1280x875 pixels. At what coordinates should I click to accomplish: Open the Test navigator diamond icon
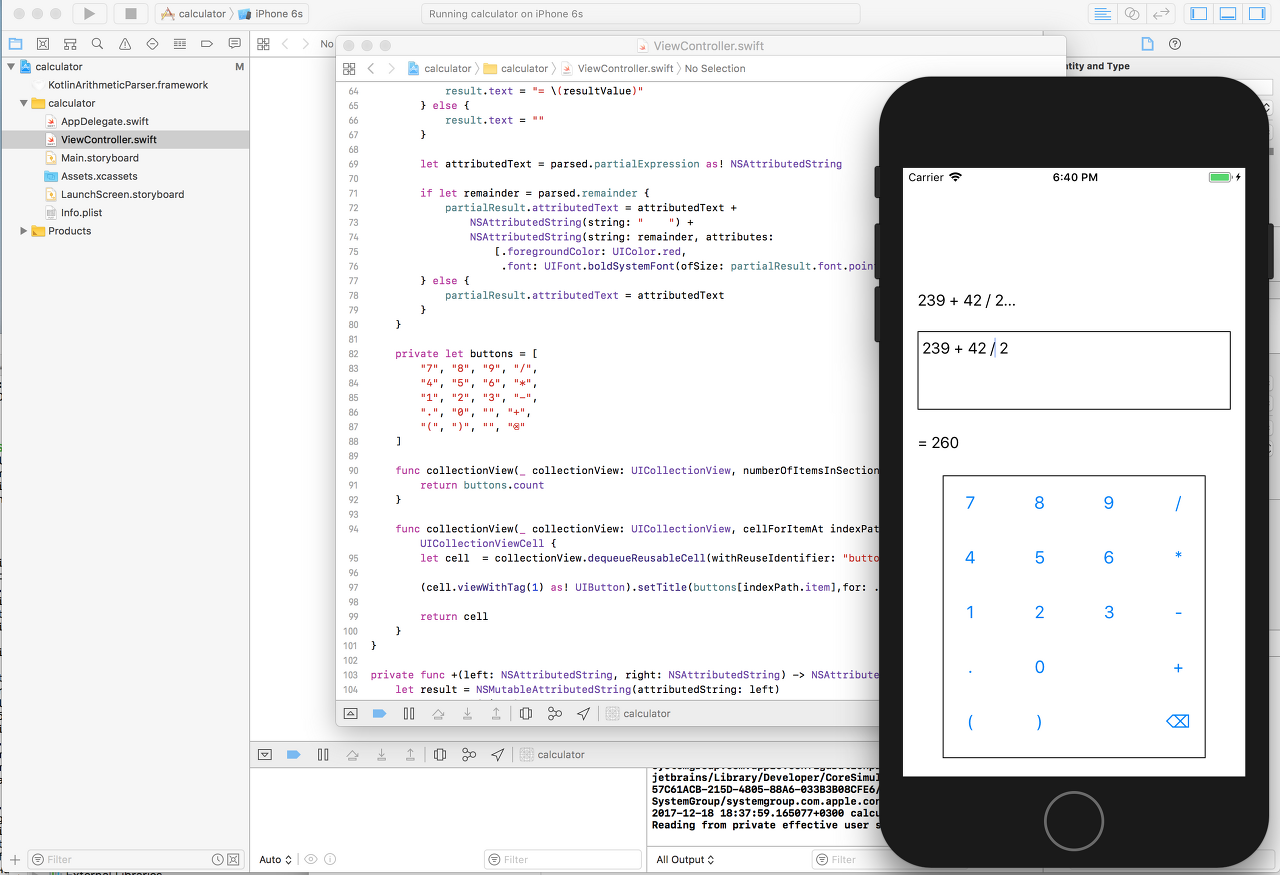[152, 44]
